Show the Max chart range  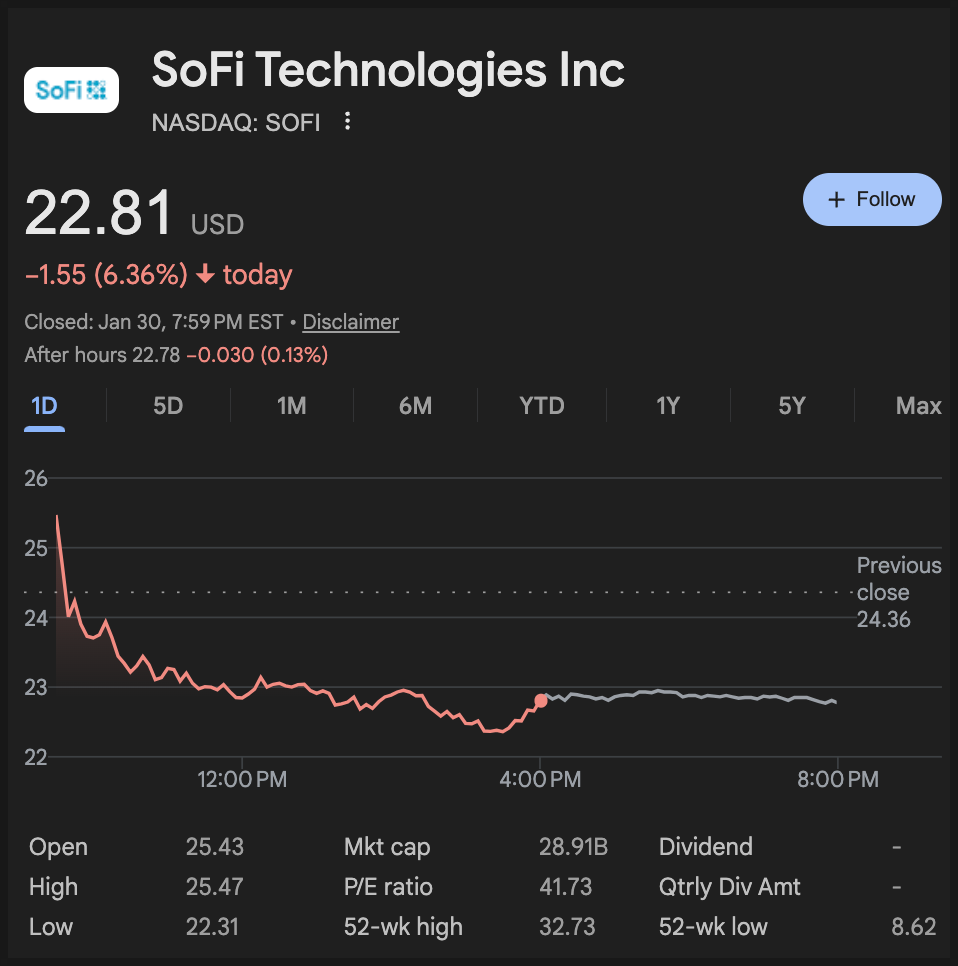(x=918, y=406)
